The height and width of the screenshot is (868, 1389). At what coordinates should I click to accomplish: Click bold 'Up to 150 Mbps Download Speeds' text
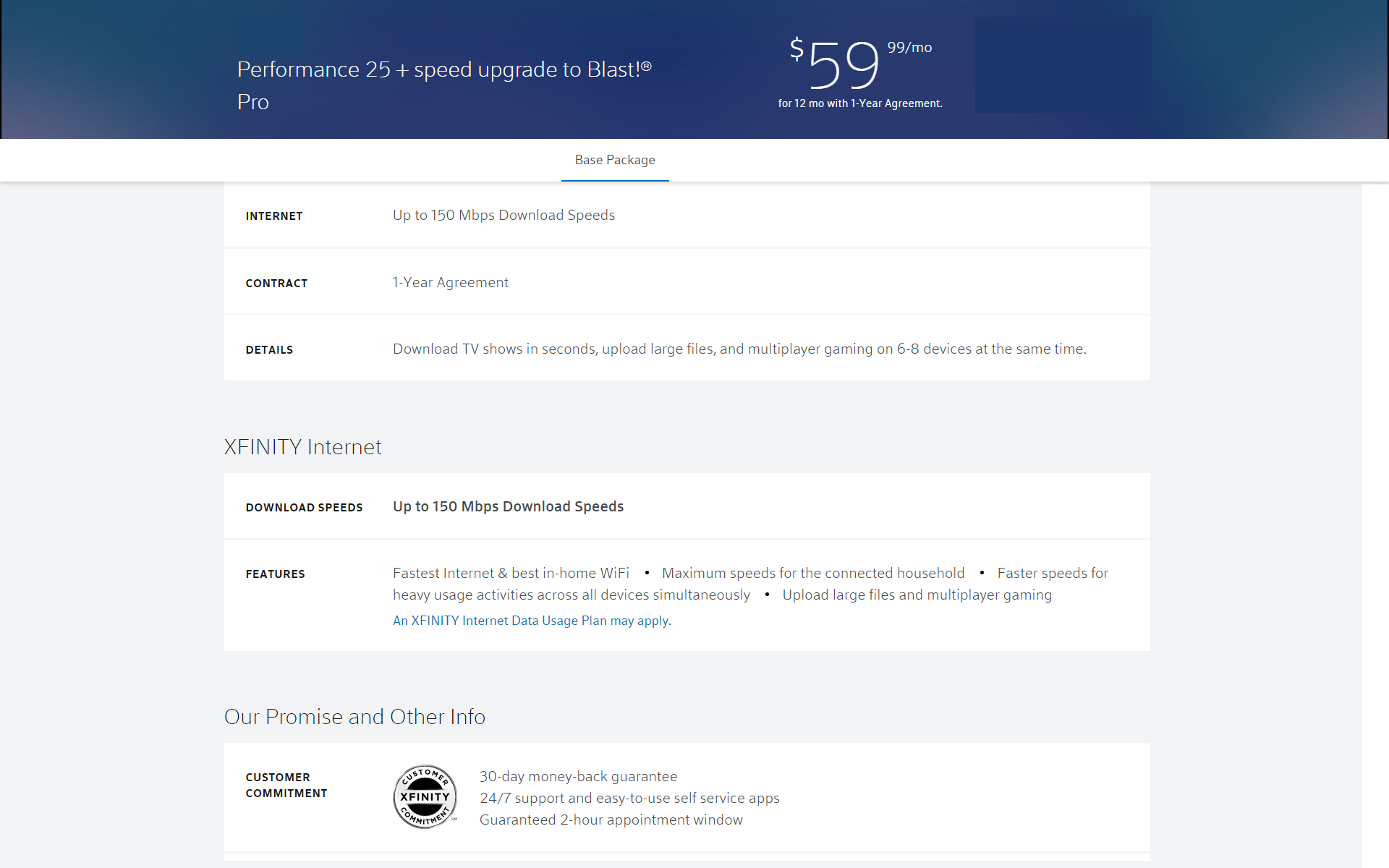[x=508, y=507]
